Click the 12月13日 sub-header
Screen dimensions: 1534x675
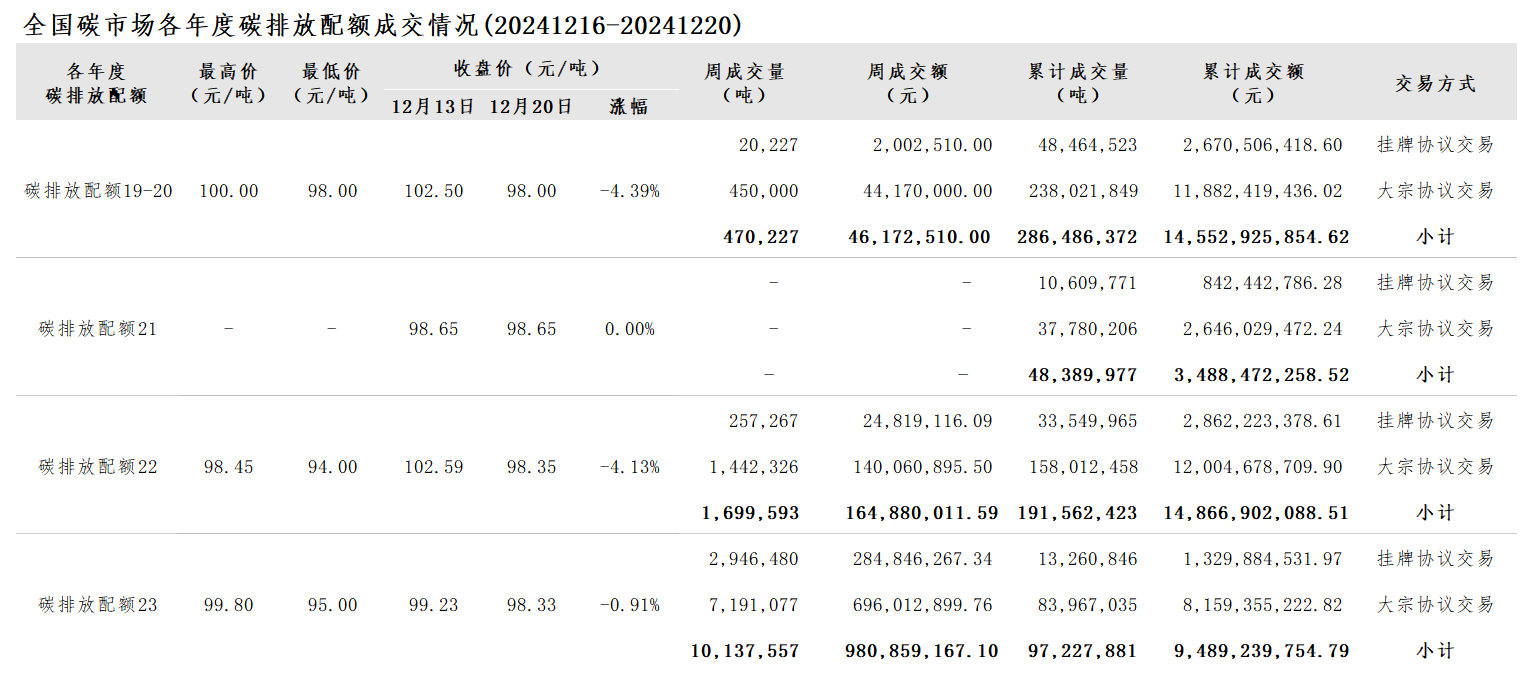[433, 106]
